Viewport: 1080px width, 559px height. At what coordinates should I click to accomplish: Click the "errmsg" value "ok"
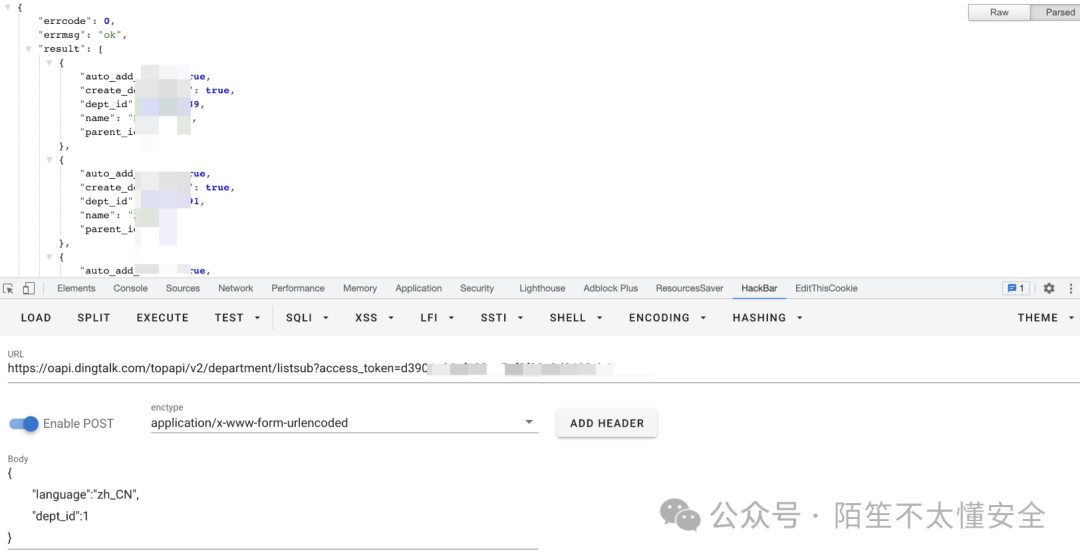[x=110, y=34]
